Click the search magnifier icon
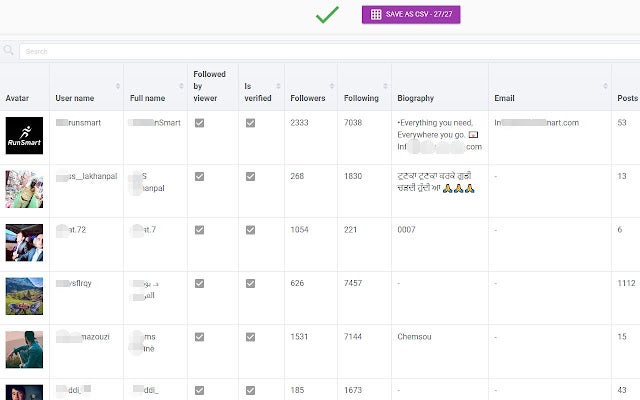The width and height of the screenshot is (640, 400). (x=9, y=51)
